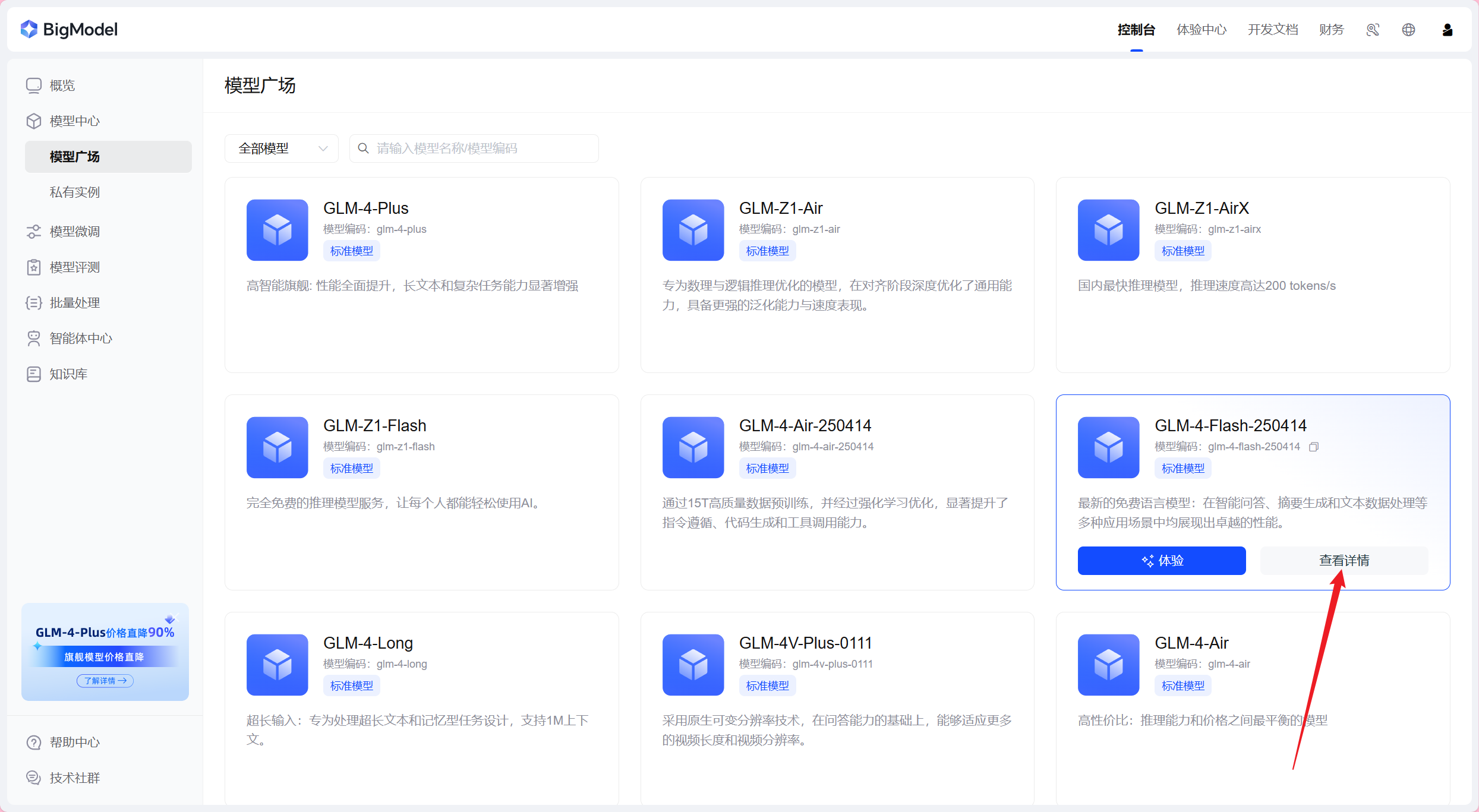The width and height of the screenshot is (1479, 812).
Task: Click the 体验 button for GLM-4-Flash-250414
Action: point(1162,561)
